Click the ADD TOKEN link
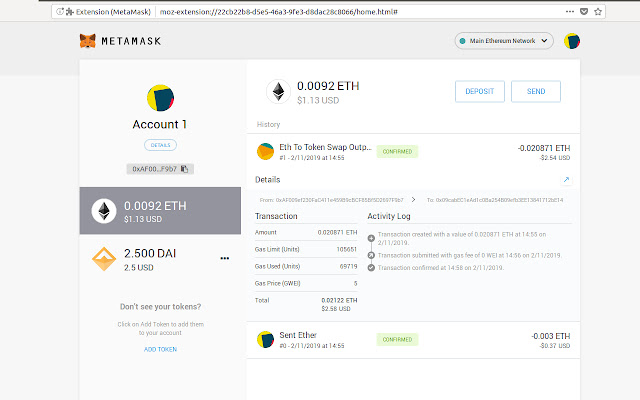Viewport: 640px width, 400px height. [x=161, y=349]
